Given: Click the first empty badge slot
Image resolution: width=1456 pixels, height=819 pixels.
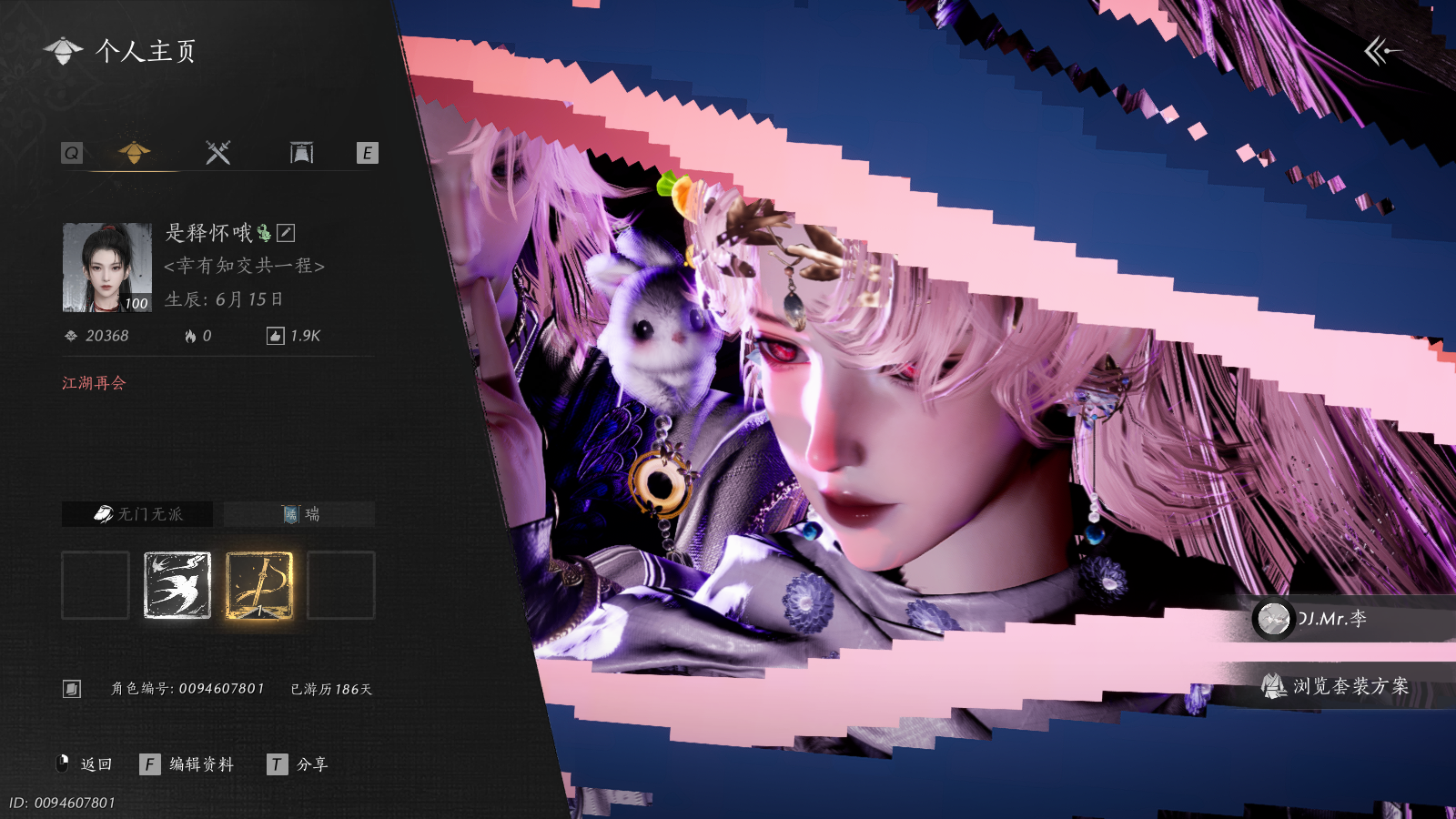Looking at the screenshot, I should 96,585.
